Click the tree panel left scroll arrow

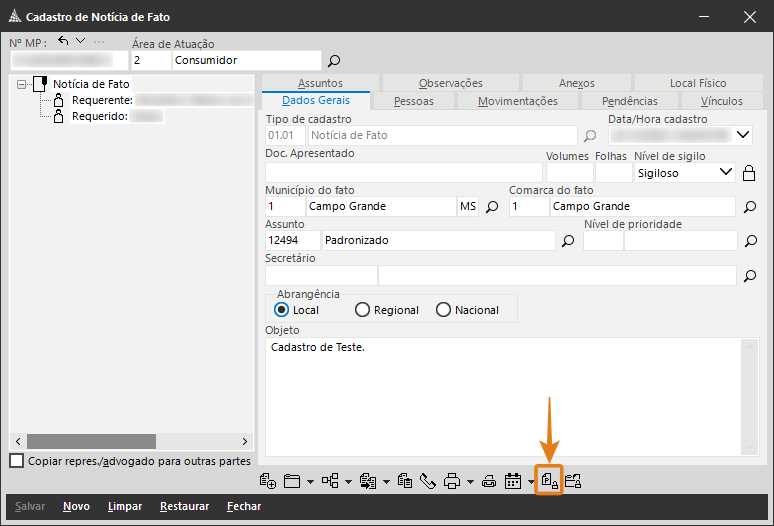(18, 441)
